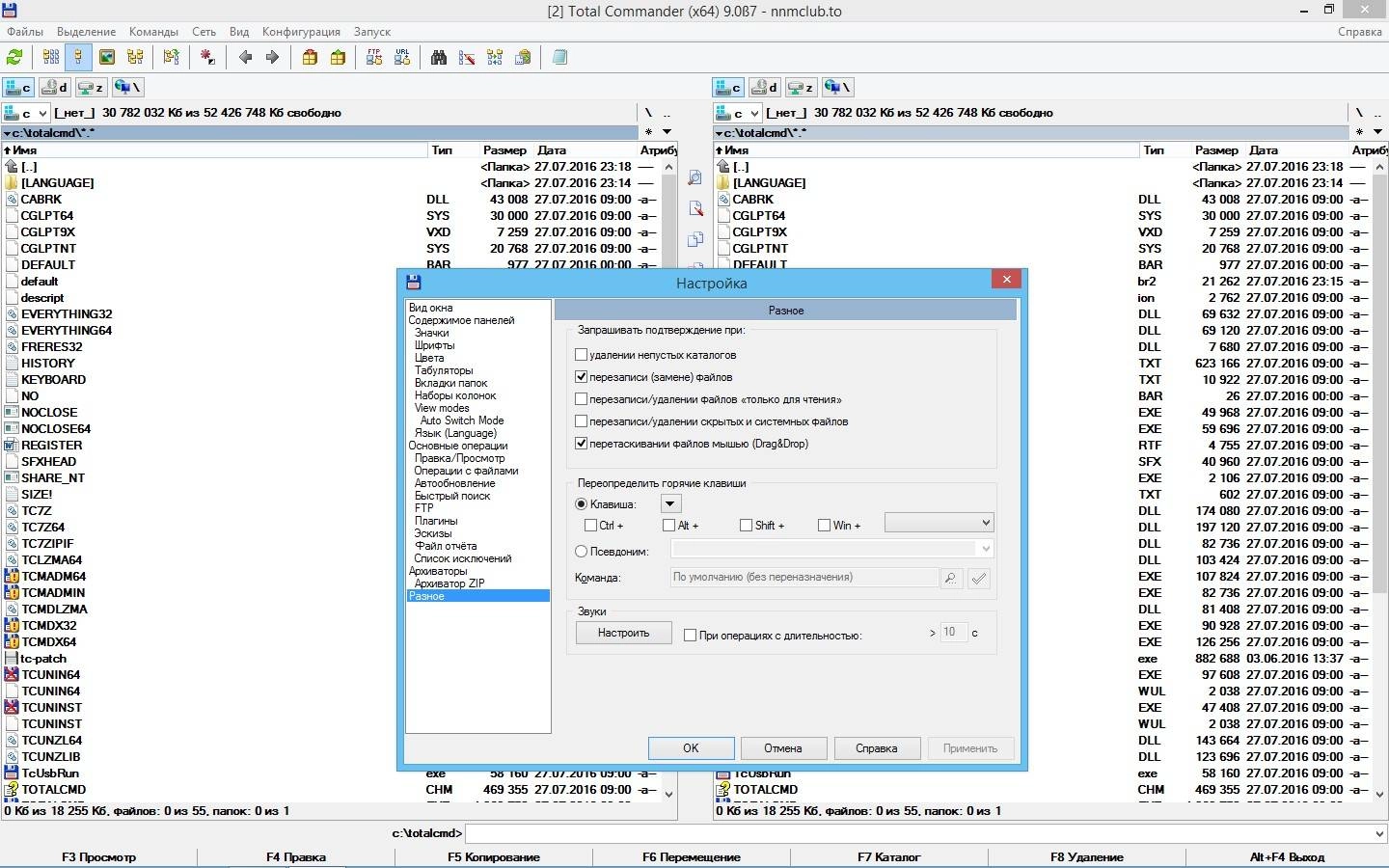The width and height of the screenshot is (1389, 868).
Task: Select the full details view toolbar icon
Action: pos(78,58)
